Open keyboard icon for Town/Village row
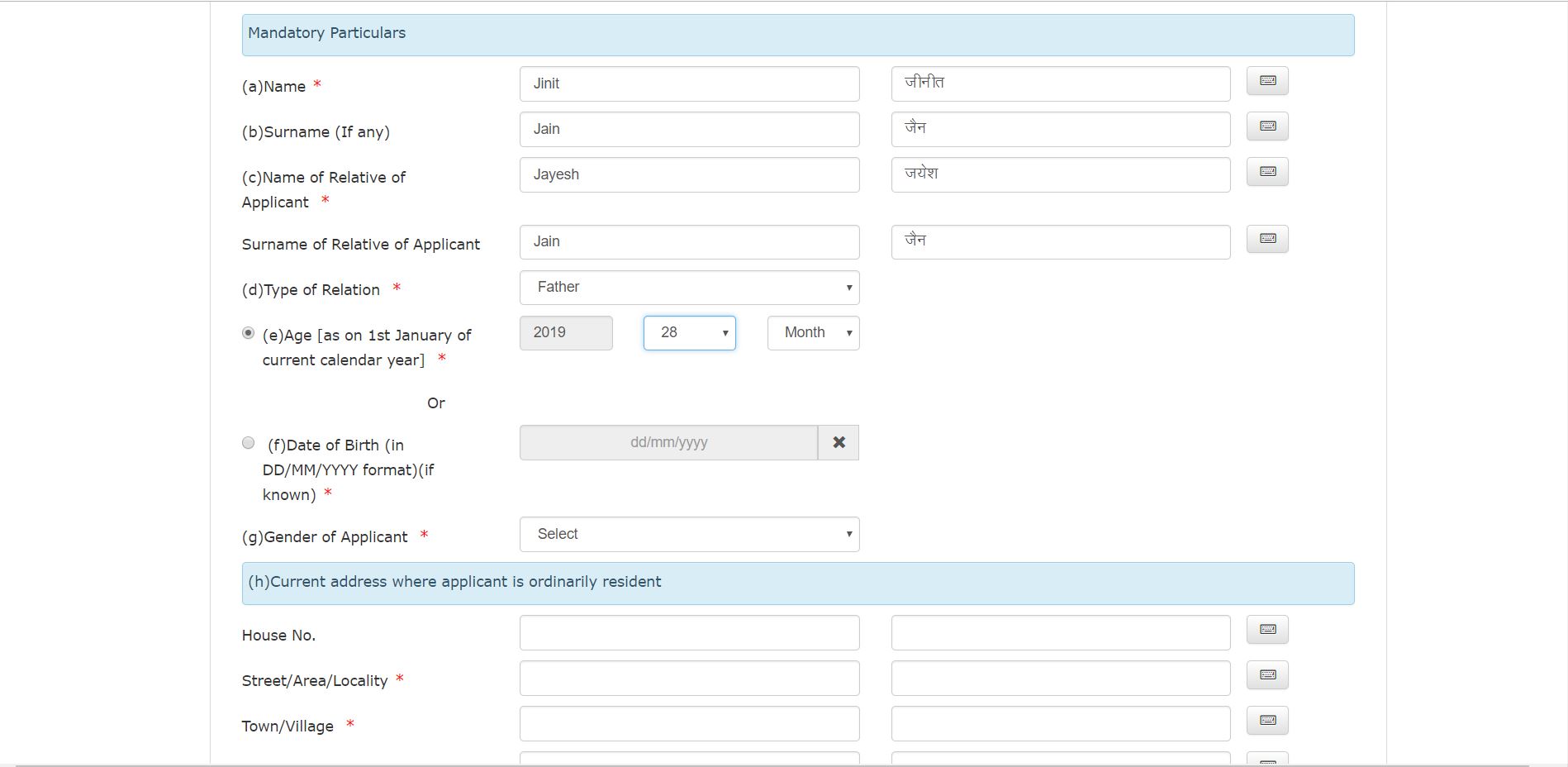 click(x=1267, y=721)
